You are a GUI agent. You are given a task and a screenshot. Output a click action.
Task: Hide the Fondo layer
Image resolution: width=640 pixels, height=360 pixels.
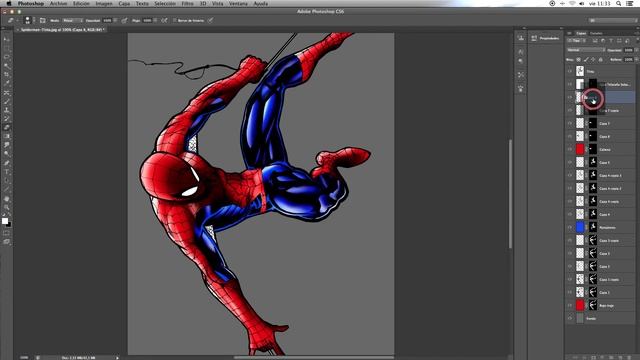[x=570, y=318]
